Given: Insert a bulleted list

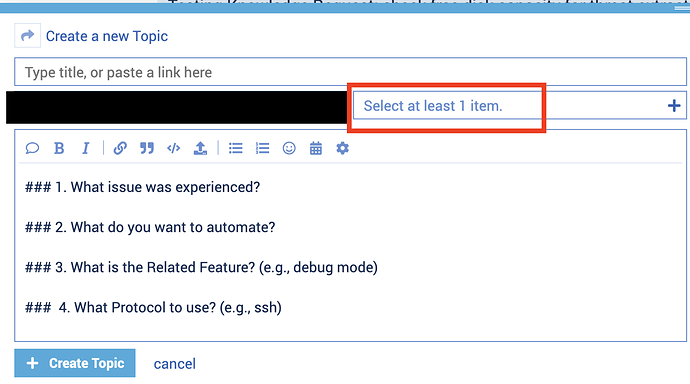Looking at the screenshot, I should point(236,148).
